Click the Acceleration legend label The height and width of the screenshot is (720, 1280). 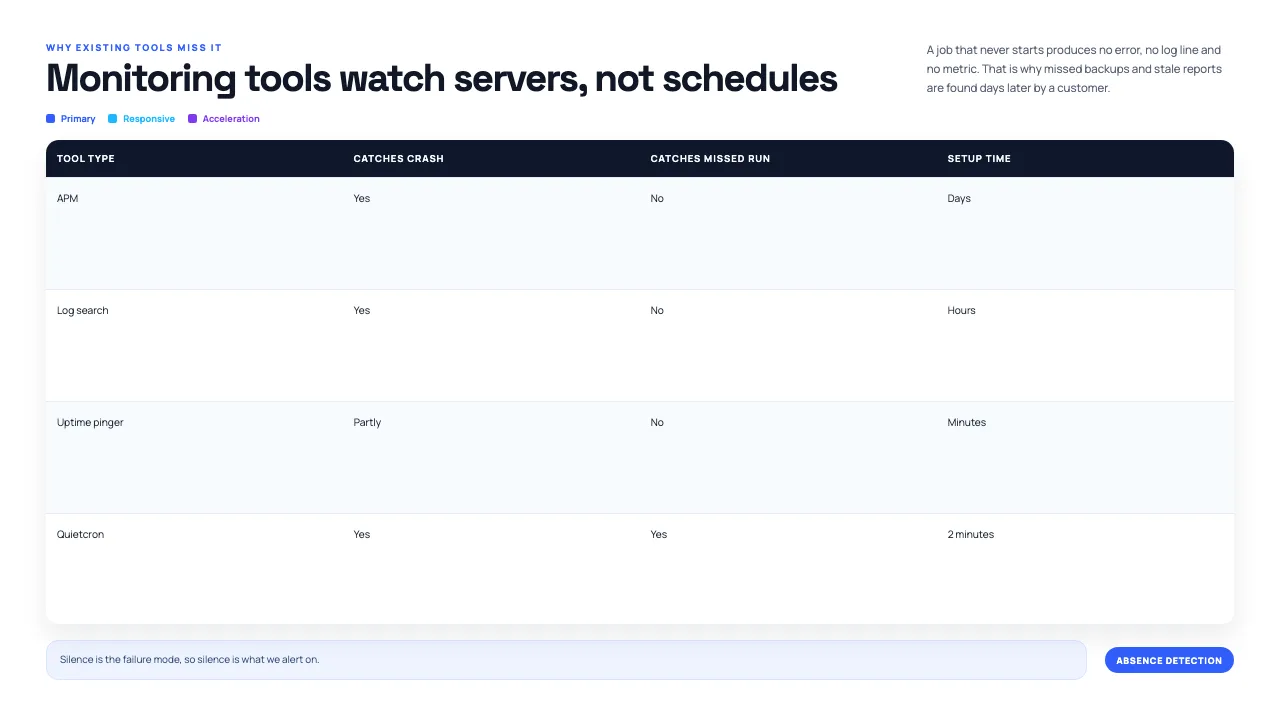pyautogui.click(x=231, y=119)
